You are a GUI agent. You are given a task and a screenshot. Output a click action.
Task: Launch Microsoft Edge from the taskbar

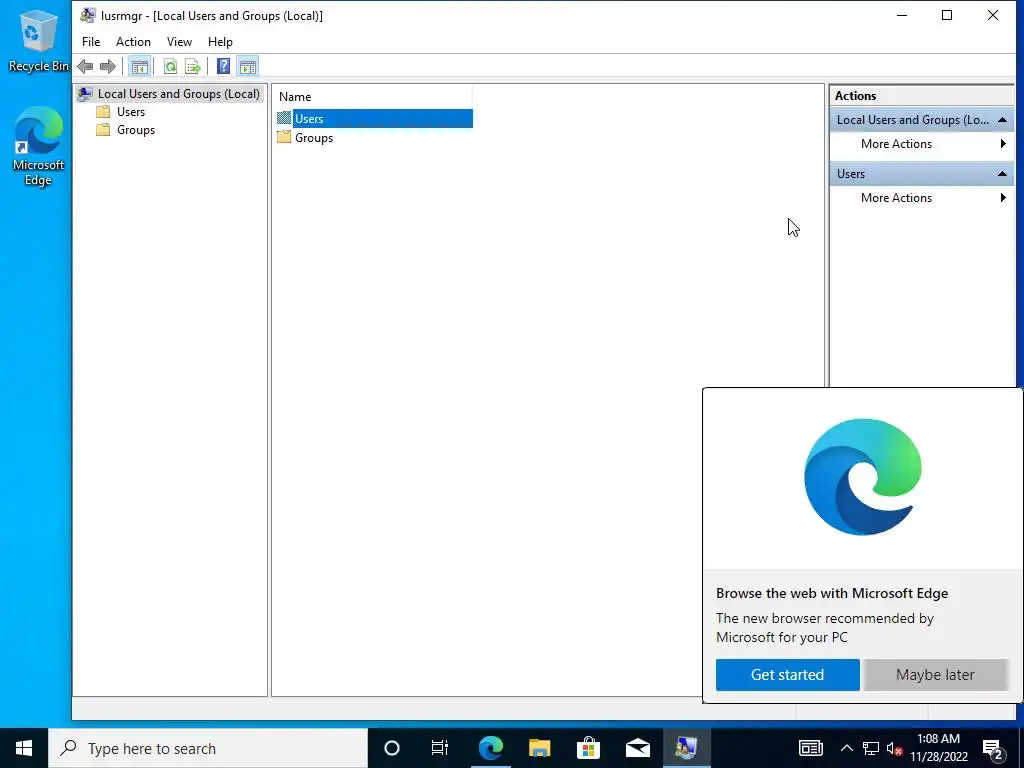pos(490,748)
